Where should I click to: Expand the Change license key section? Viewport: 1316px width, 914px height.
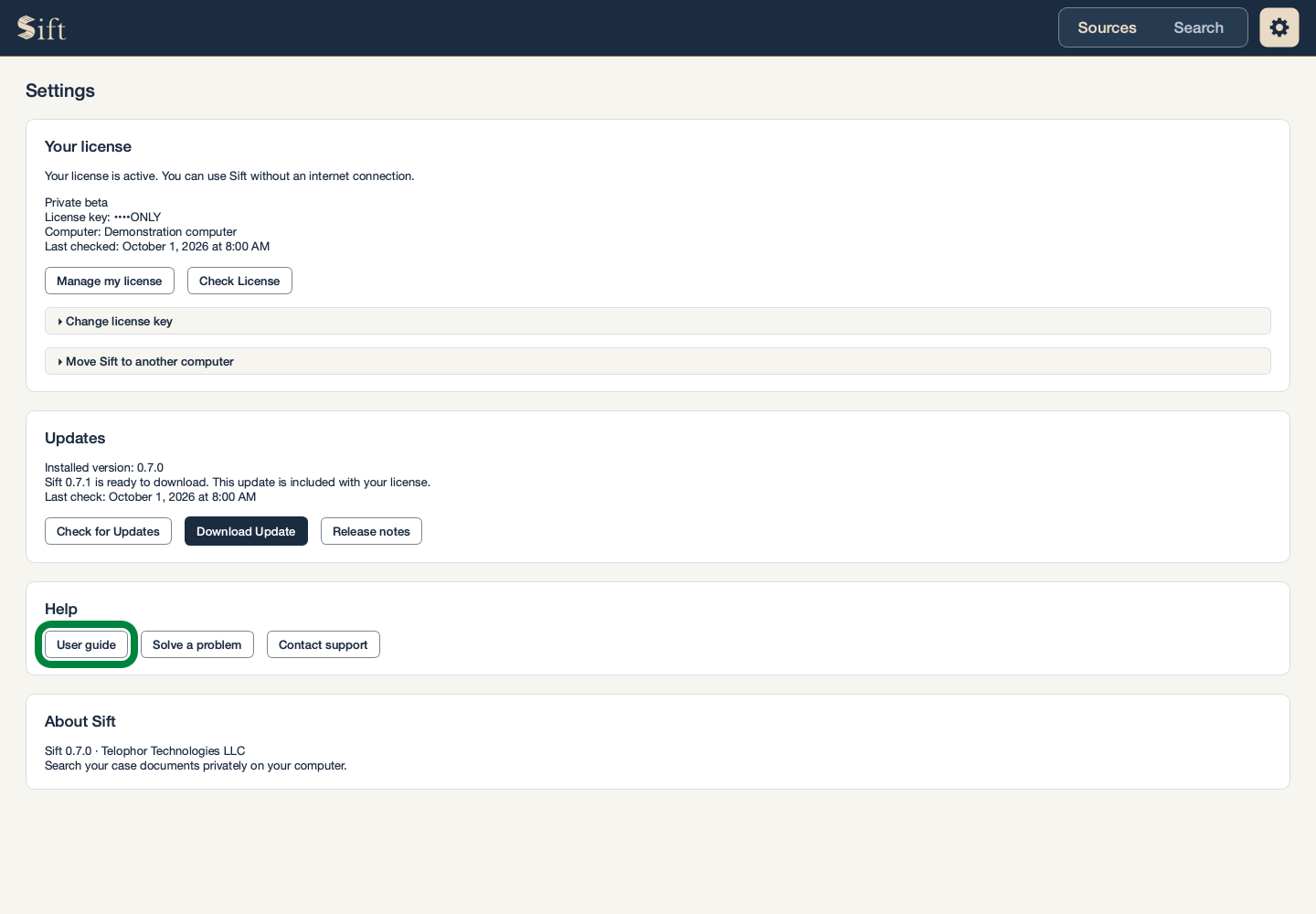pos(657,321)
